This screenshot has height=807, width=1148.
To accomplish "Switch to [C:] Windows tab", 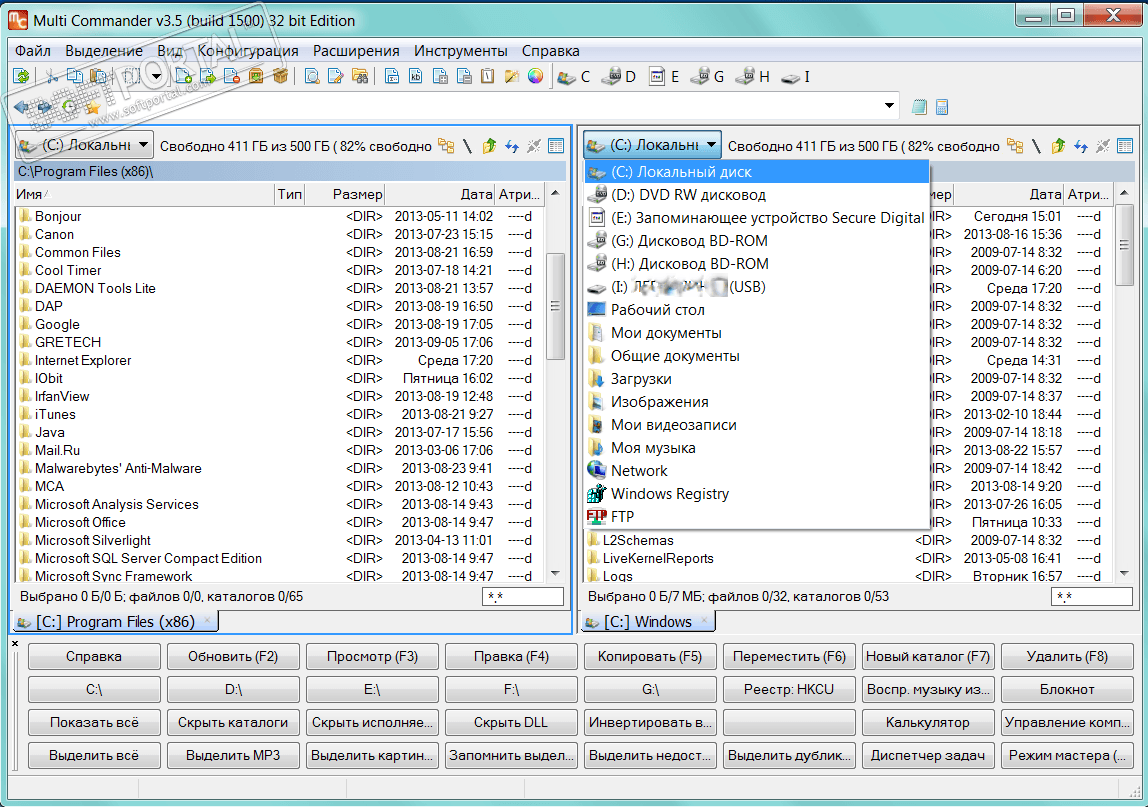I will (x=648, y=622).
